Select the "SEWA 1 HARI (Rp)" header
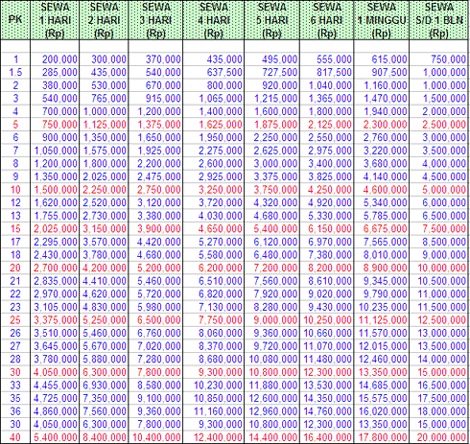This screenshot has width=470, height=444. [55, 20]
